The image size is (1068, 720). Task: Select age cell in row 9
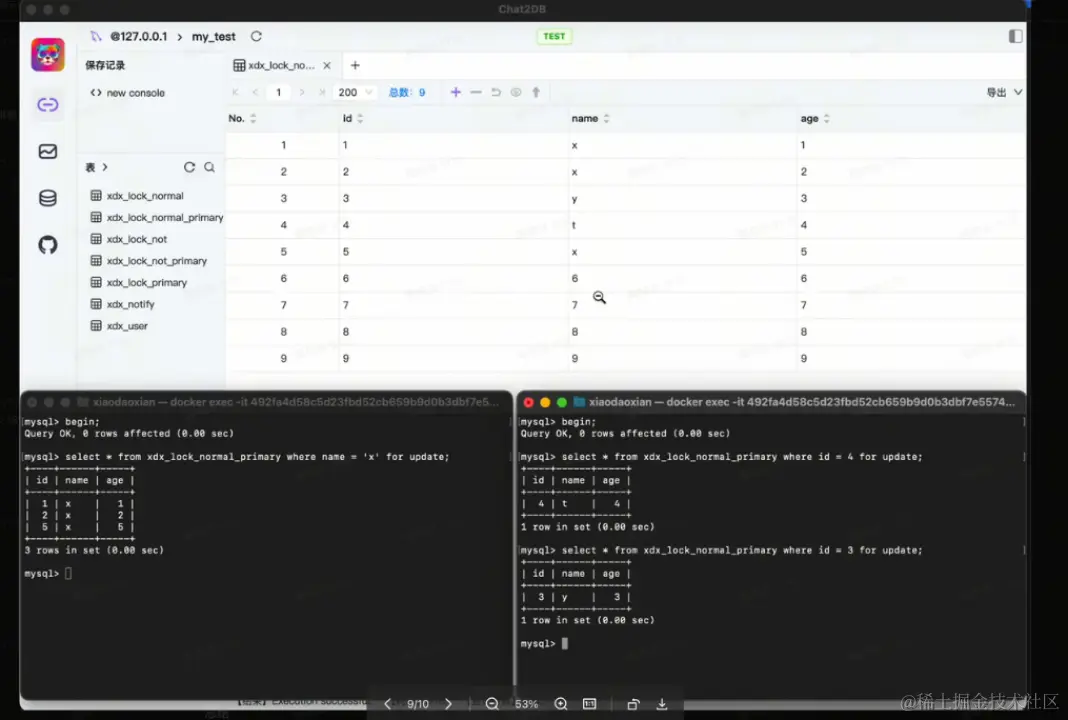[x=911, y=358]
